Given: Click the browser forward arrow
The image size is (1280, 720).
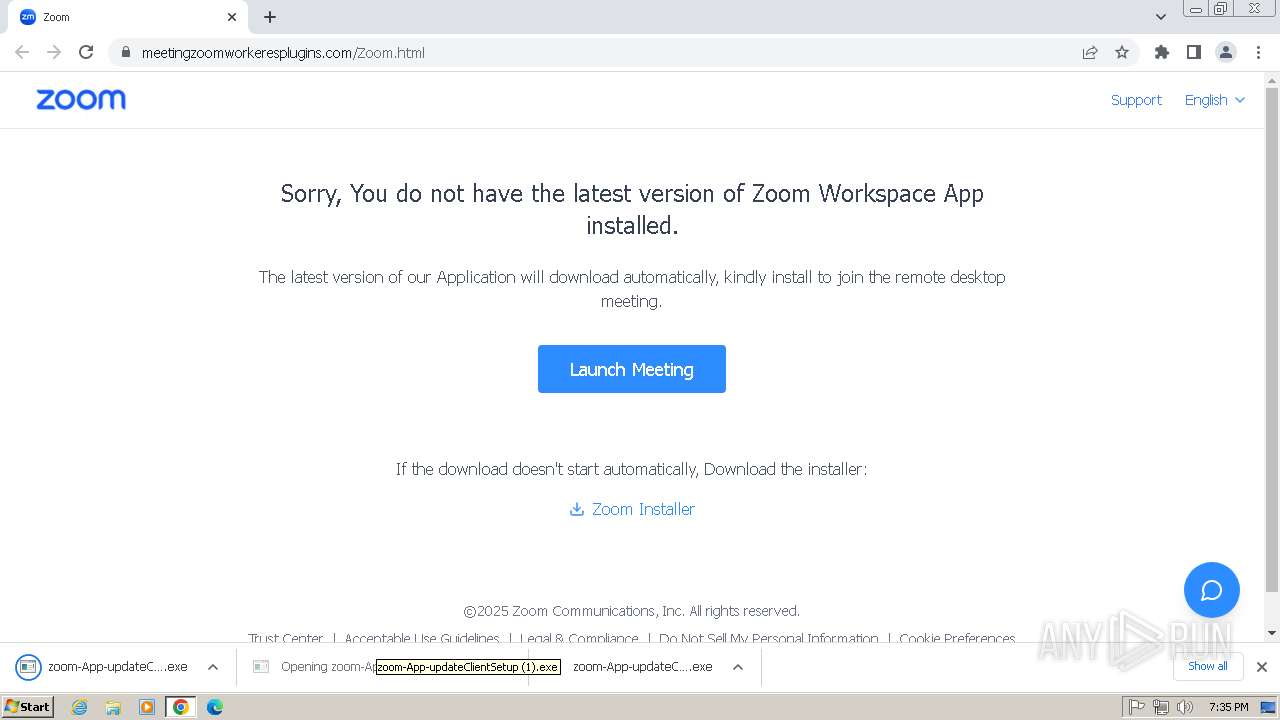Looking at the screenshot, I should [54, 52].
